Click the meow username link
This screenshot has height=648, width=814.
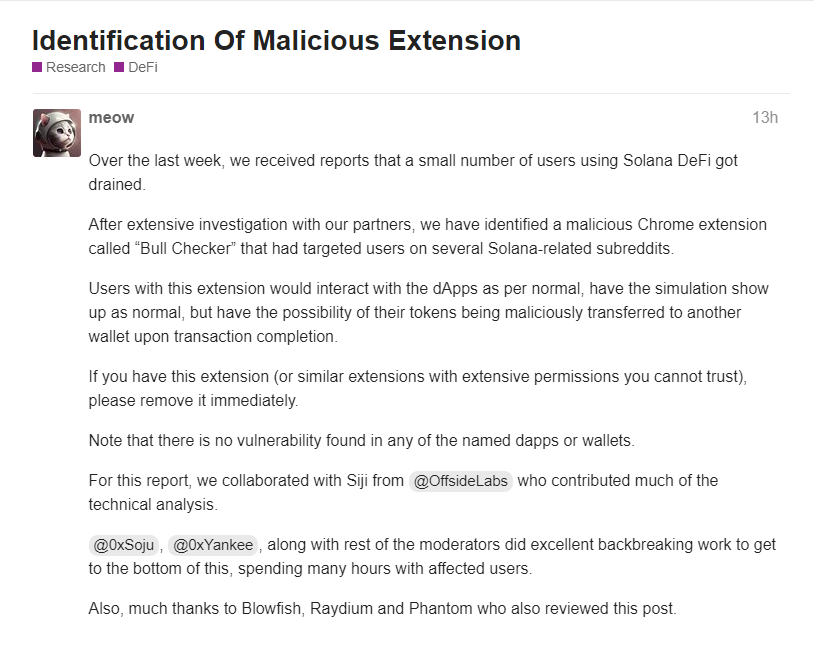111,118
